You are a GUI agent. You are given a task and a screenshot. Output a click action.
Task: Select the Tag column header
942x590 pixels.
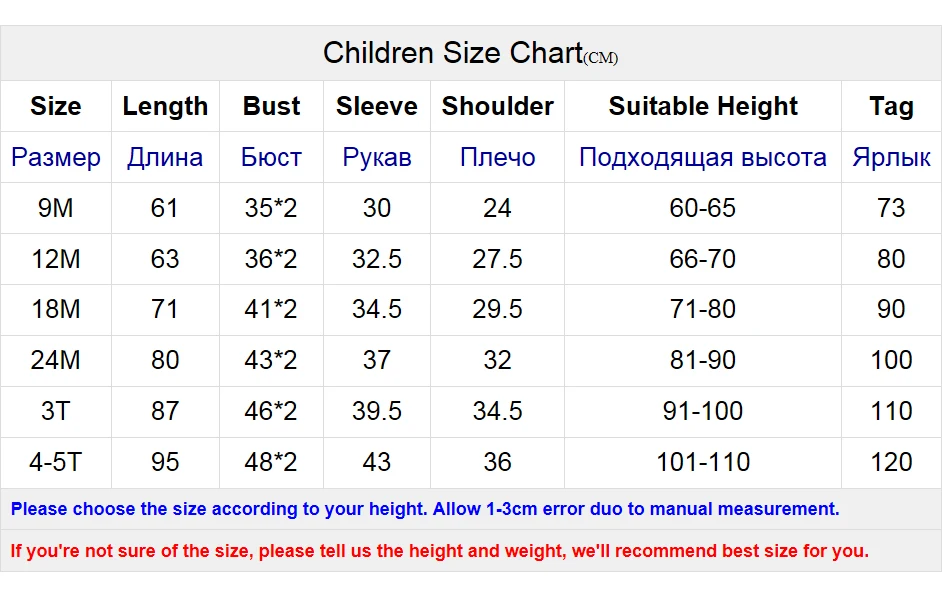click(892, 106)
